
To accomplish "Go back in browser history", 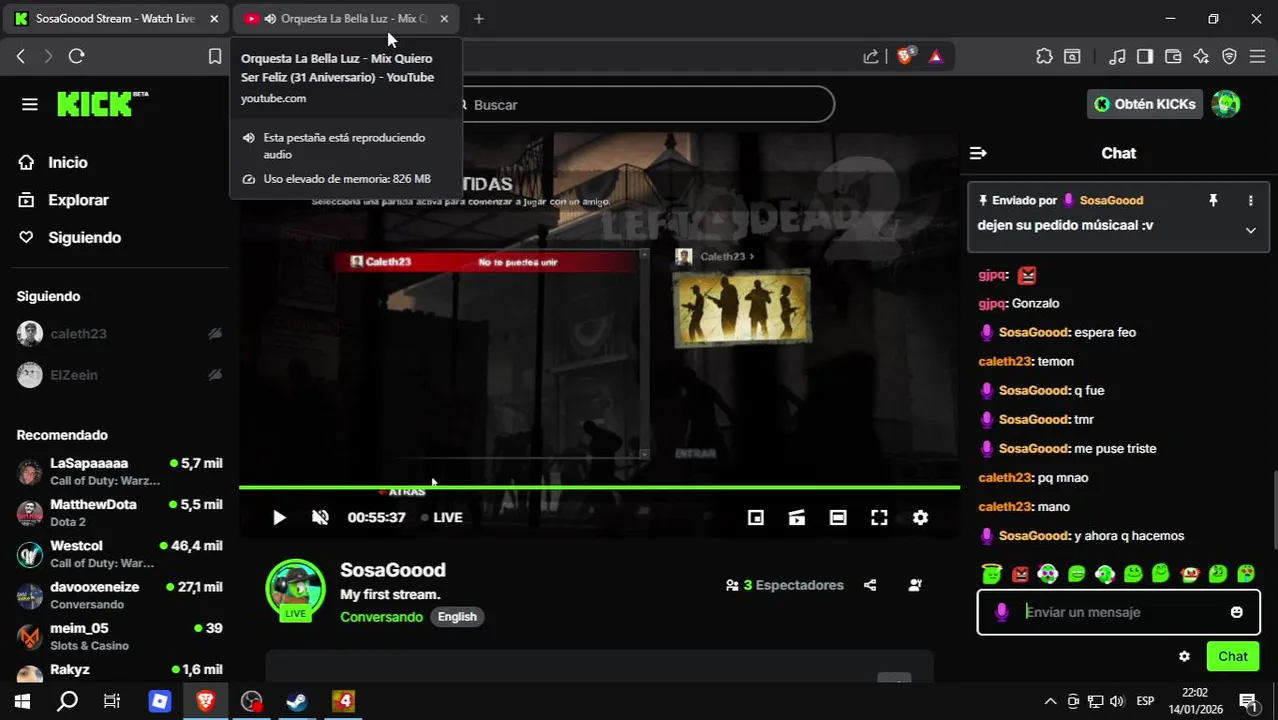I will tap(21, 57).
